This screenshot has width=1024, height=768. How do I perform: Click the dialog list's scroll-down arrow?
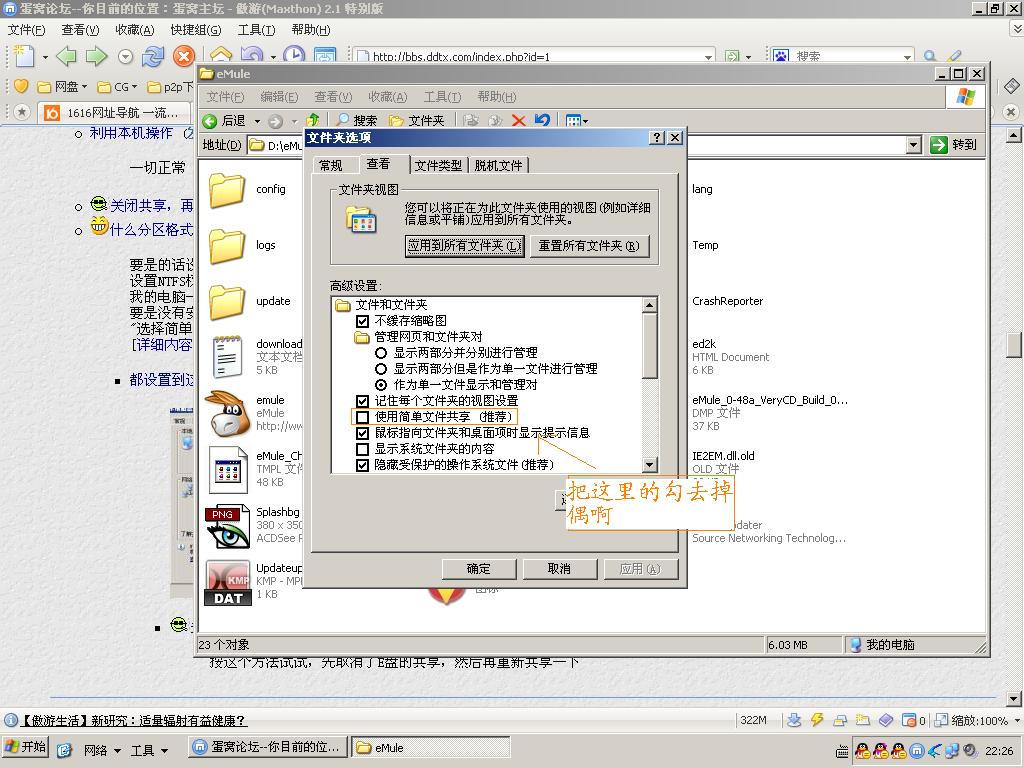tap(649, 465)
